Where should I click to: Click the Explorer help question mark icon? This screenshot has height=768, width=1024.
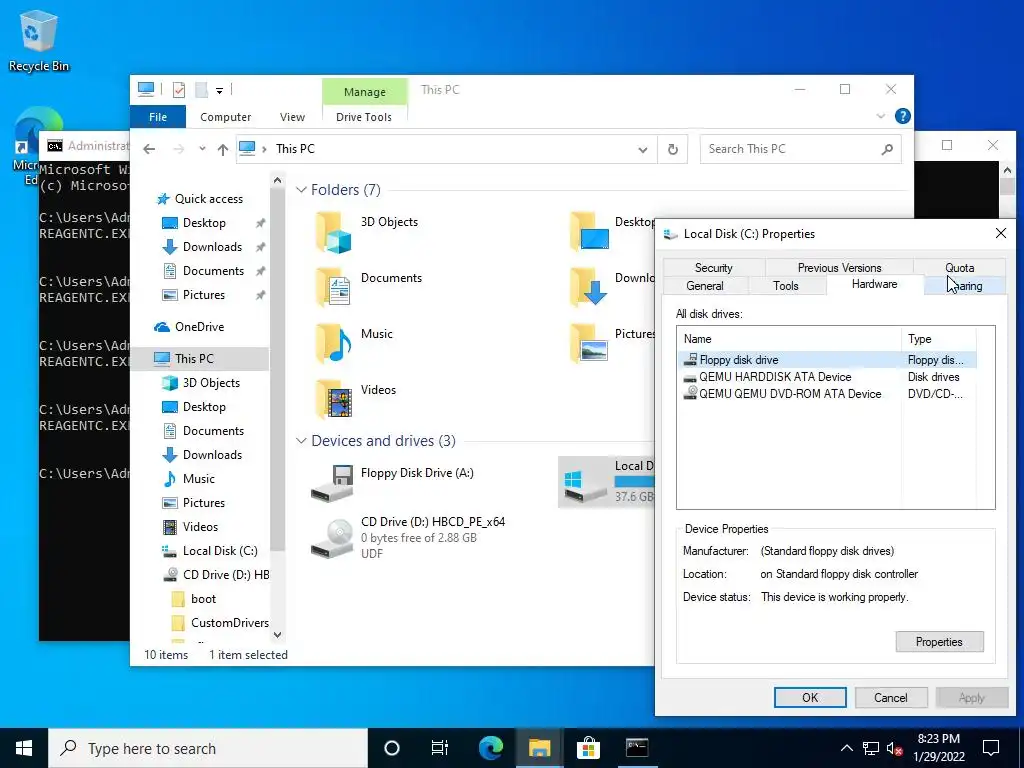(x=903, y=116)
